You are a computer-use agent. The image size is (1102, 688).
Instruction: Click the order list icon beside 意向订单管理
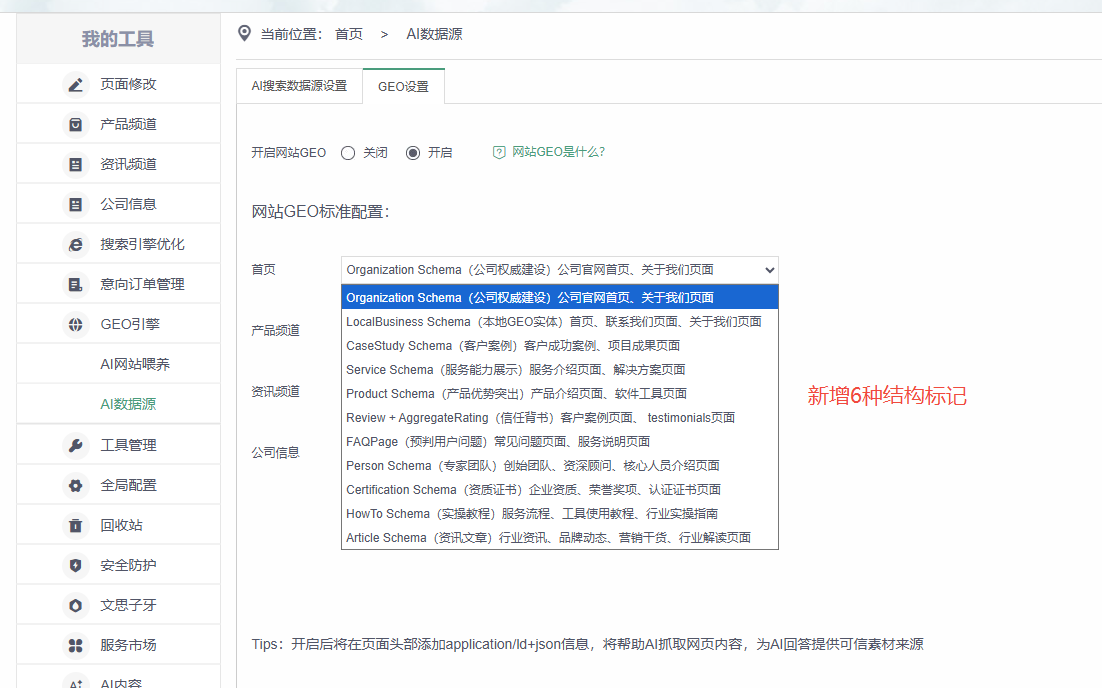coord(76,285)
